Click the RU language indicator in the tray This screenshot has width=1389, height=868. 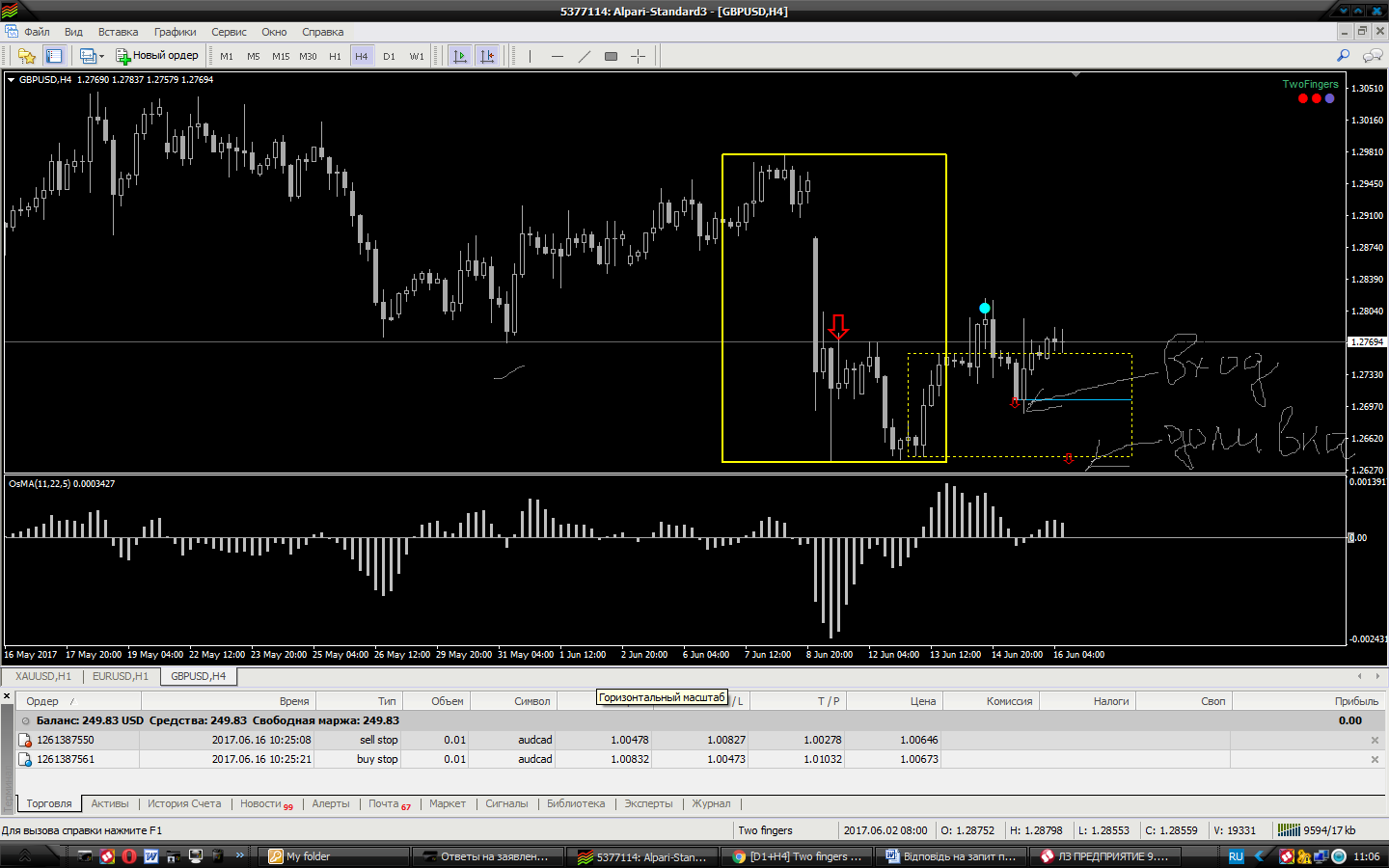(x=1236, y=856)
